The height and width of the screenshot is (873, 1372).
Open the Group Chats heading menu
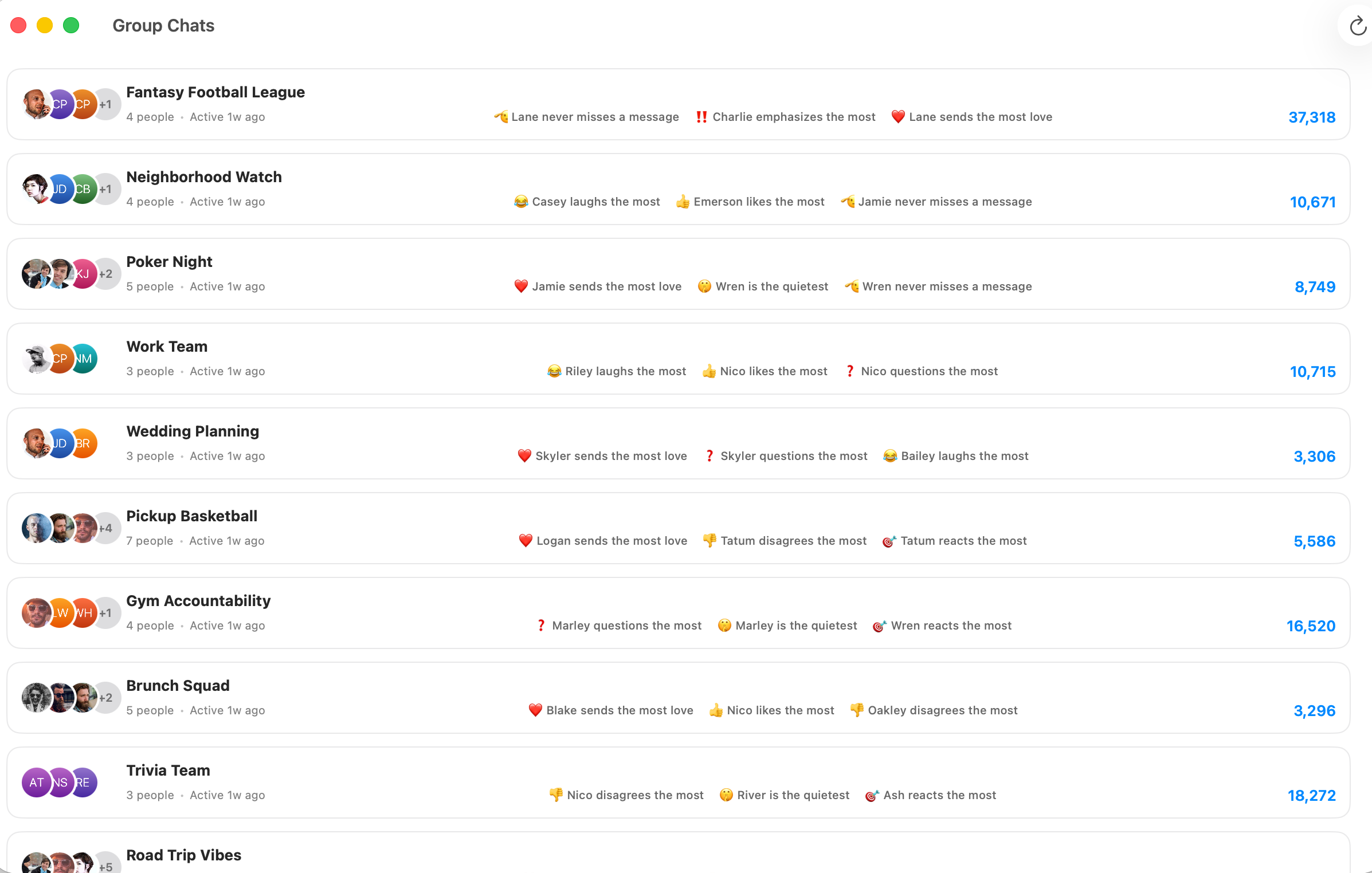click(163, 26)
